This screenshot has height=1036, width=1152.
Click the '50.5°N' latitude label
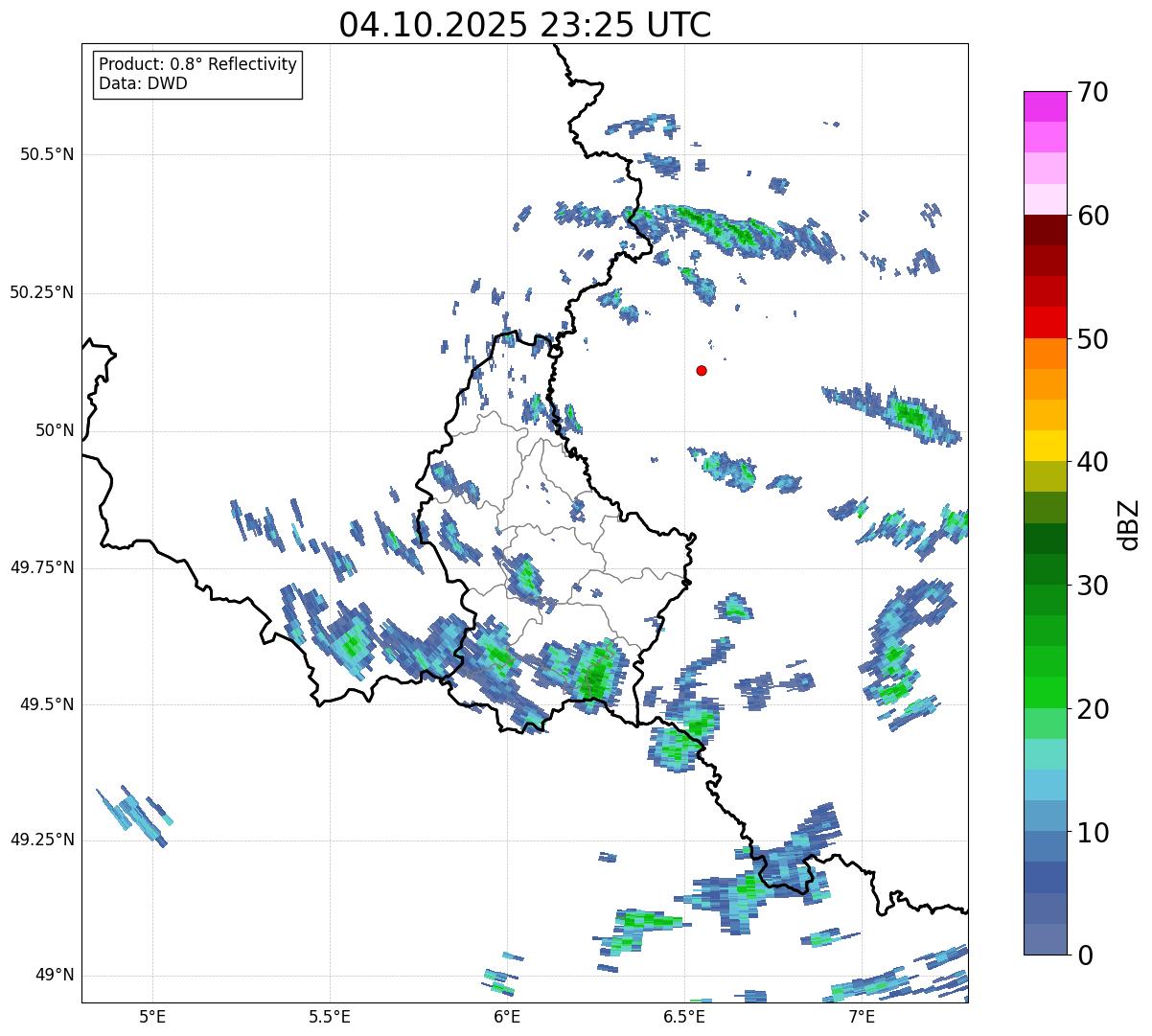(x=47, y=154)
